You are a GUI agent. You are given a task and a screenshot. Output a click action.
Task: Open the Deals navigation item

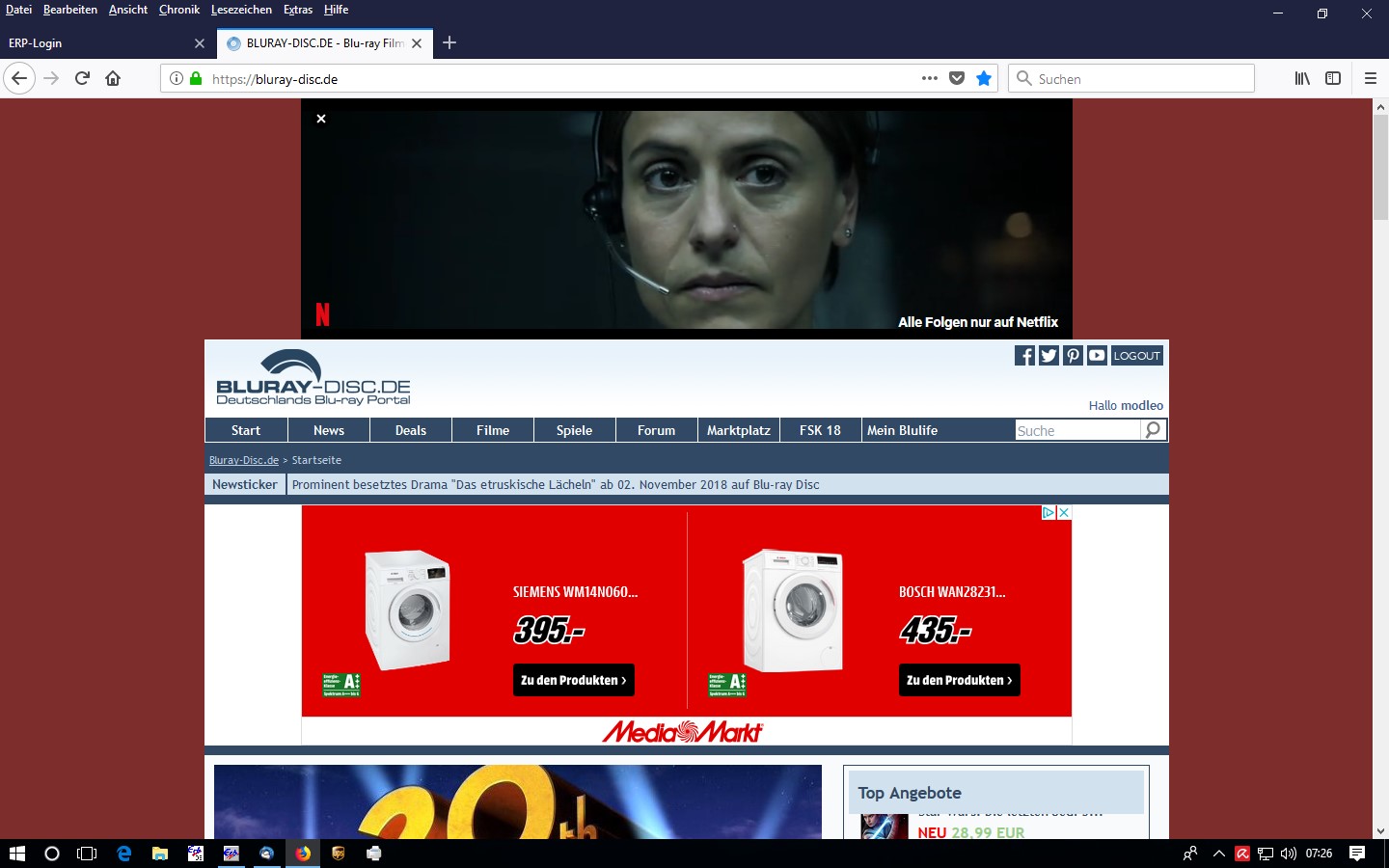click(411, 430)
